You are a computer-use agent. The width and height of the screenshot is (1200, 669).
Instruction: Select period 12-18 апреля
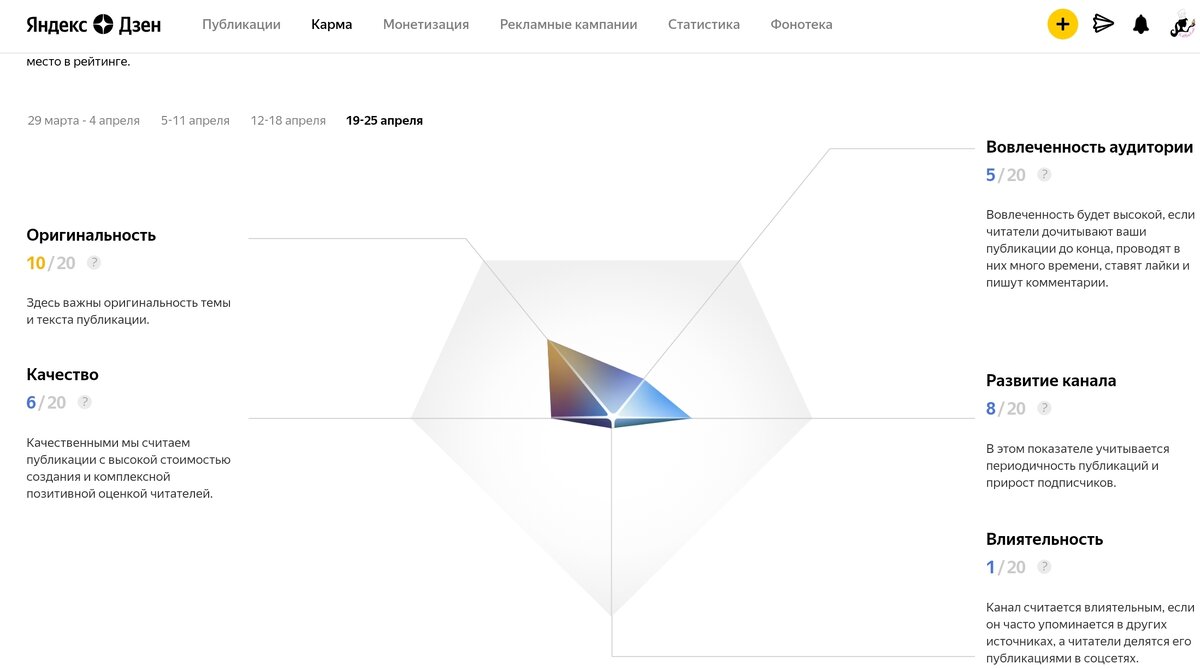[288, 121]
